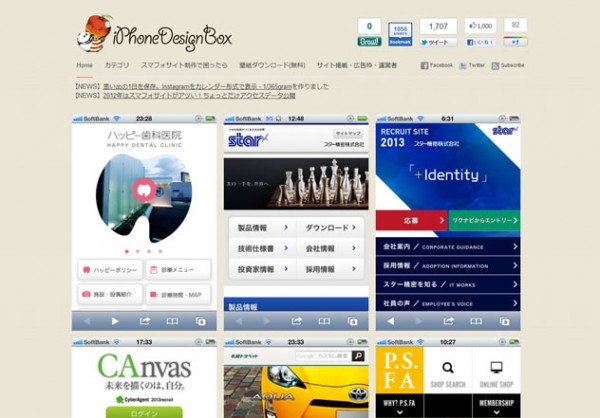Expand 会社案内 / Corporate Guidance row

pyautogui.click(x=448, y=247)
